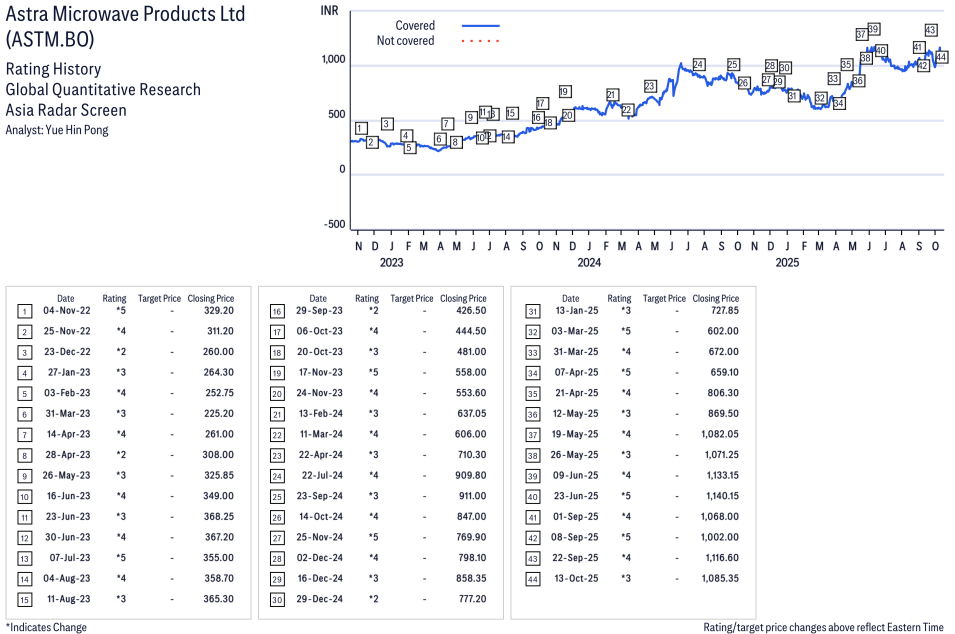Select chart marker 3 on the chart
Viewport: 955px width, 634px height.
[x=386, y=124]
